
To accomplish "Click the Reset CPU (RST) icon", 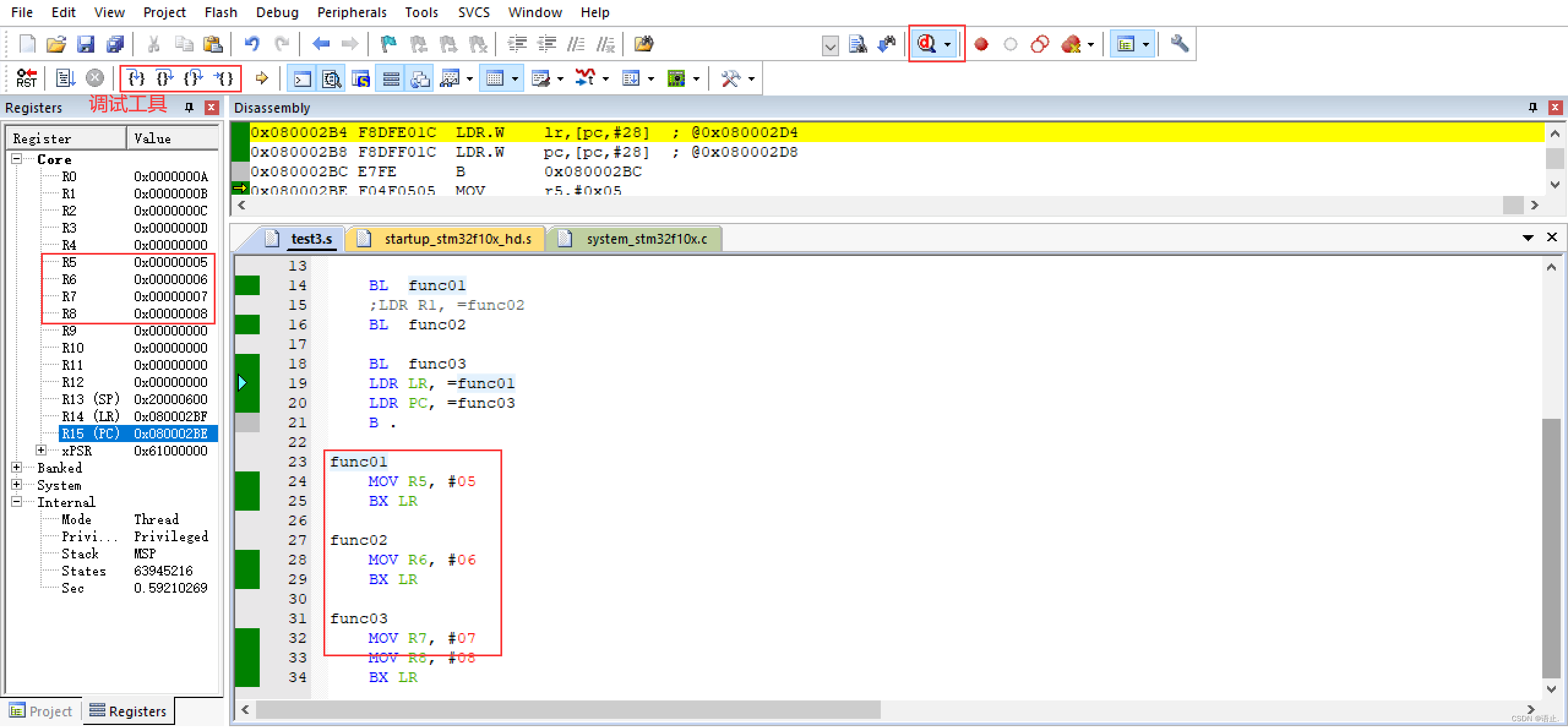I will (x=26, y=78).
